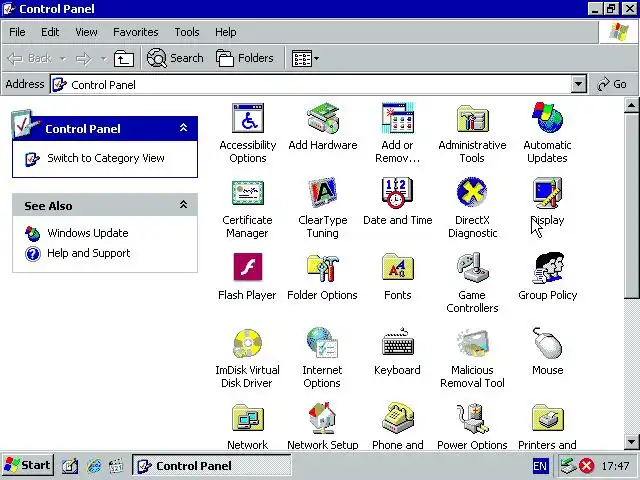Expand the Forward history dropdown arrow
Viewport: 640px width, 480px height.
click(x=104, y=59)
